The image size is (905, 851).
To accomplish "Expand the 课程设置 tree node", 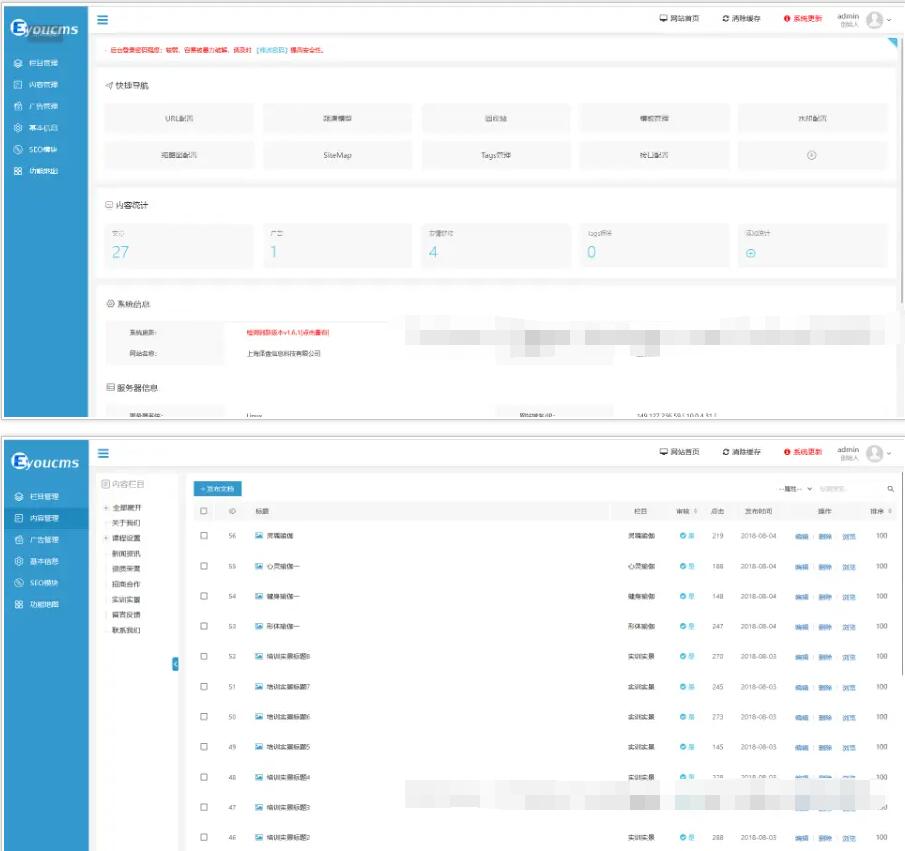I will click(106, 538).
